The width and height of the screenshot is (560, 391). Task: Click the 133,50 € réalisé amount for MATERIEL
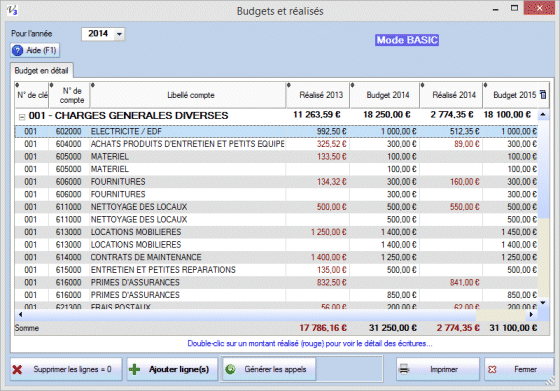(x=332, y=156)
